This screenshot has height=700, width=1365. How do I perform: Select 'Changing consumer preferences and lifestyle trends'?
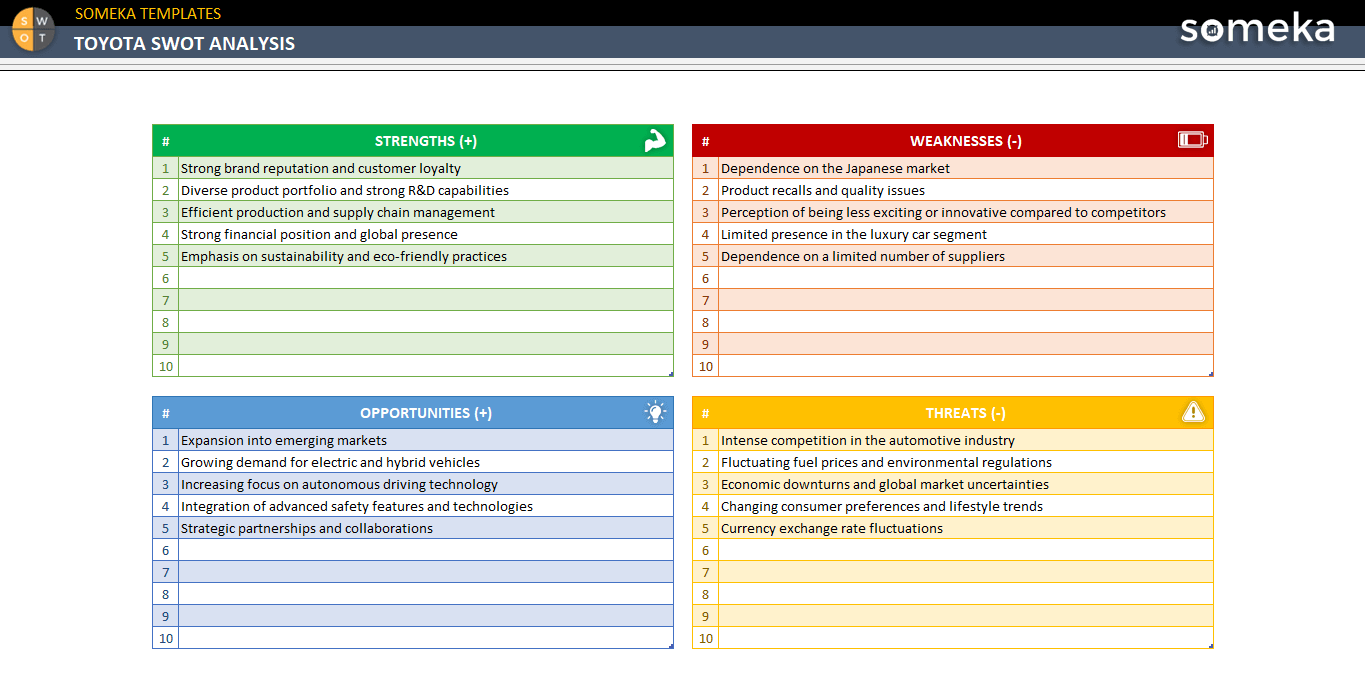pyautogui.click(x=966, y=506)
